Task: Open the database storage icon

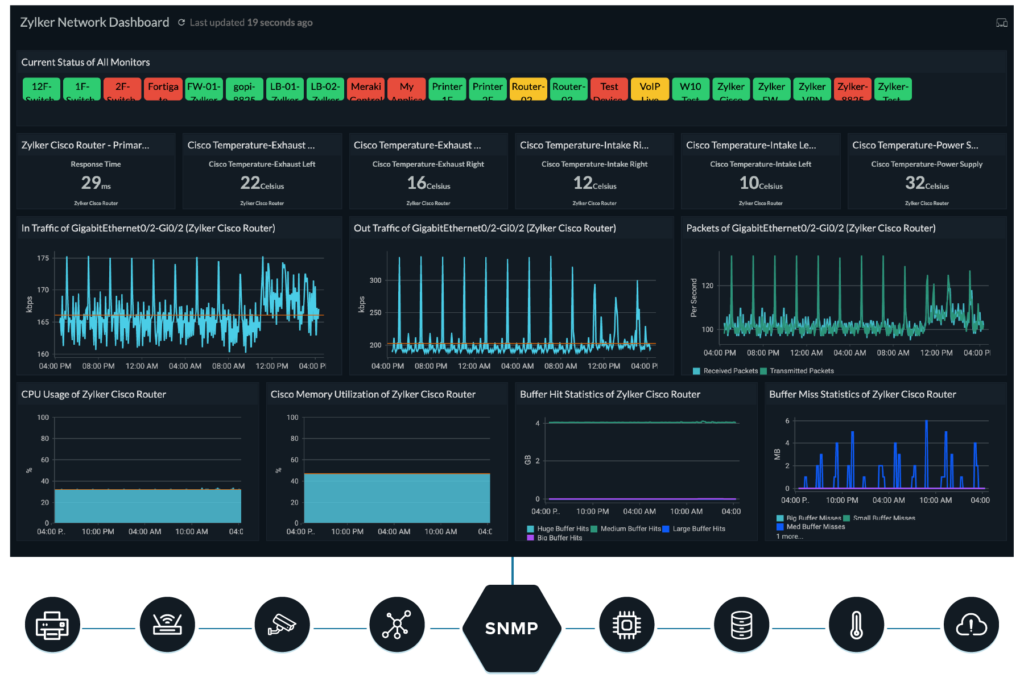Action: [742, 626]
